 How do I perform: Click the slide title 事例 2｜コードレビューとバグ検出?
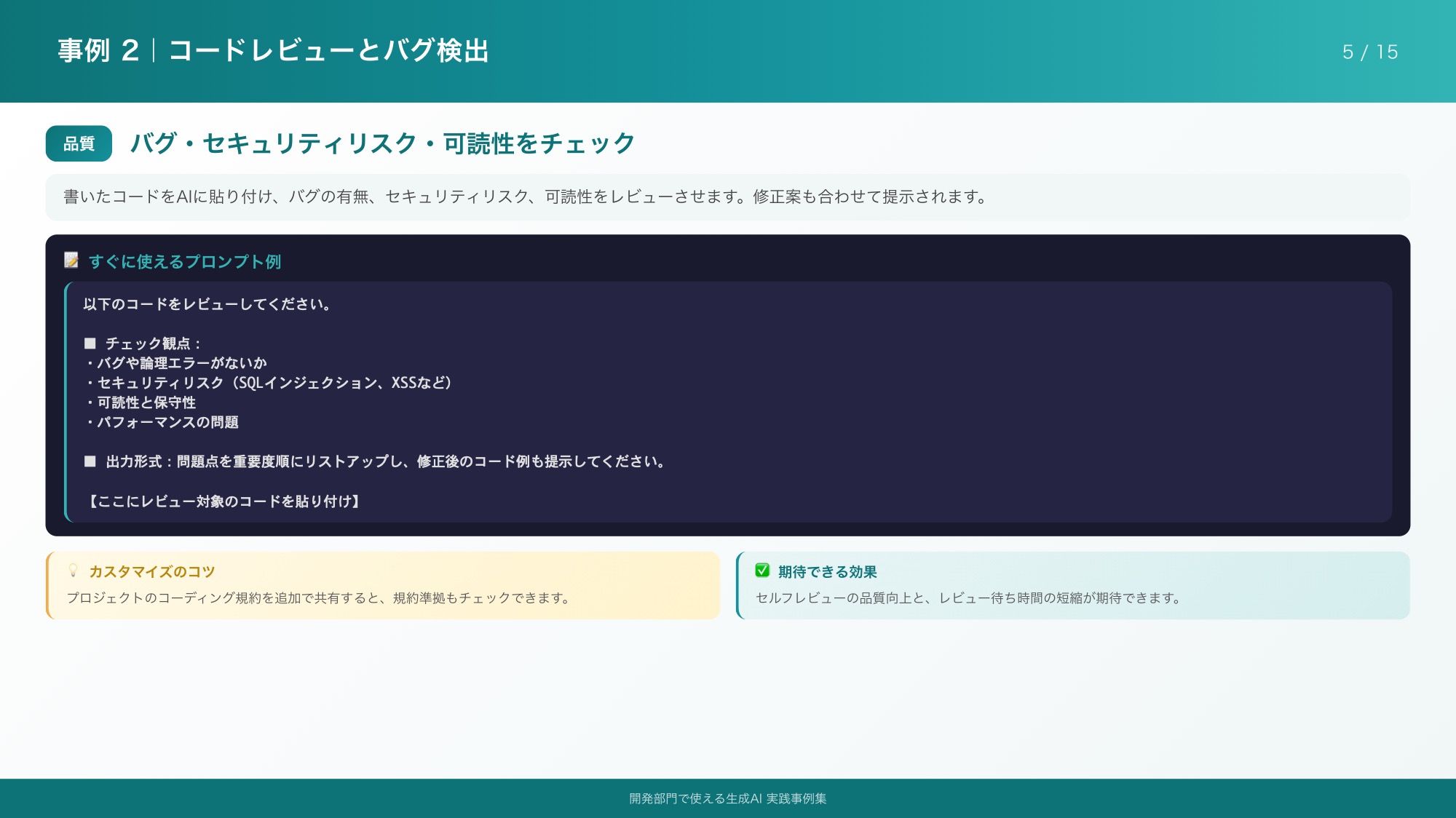[274, 51]
